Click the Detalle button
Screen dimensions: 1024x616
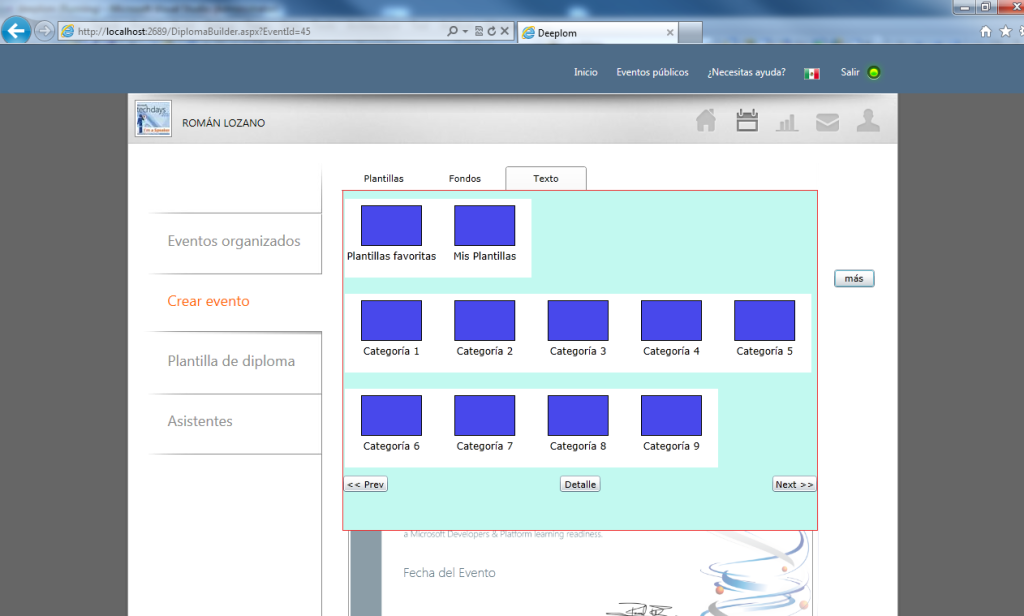point(580,485)
